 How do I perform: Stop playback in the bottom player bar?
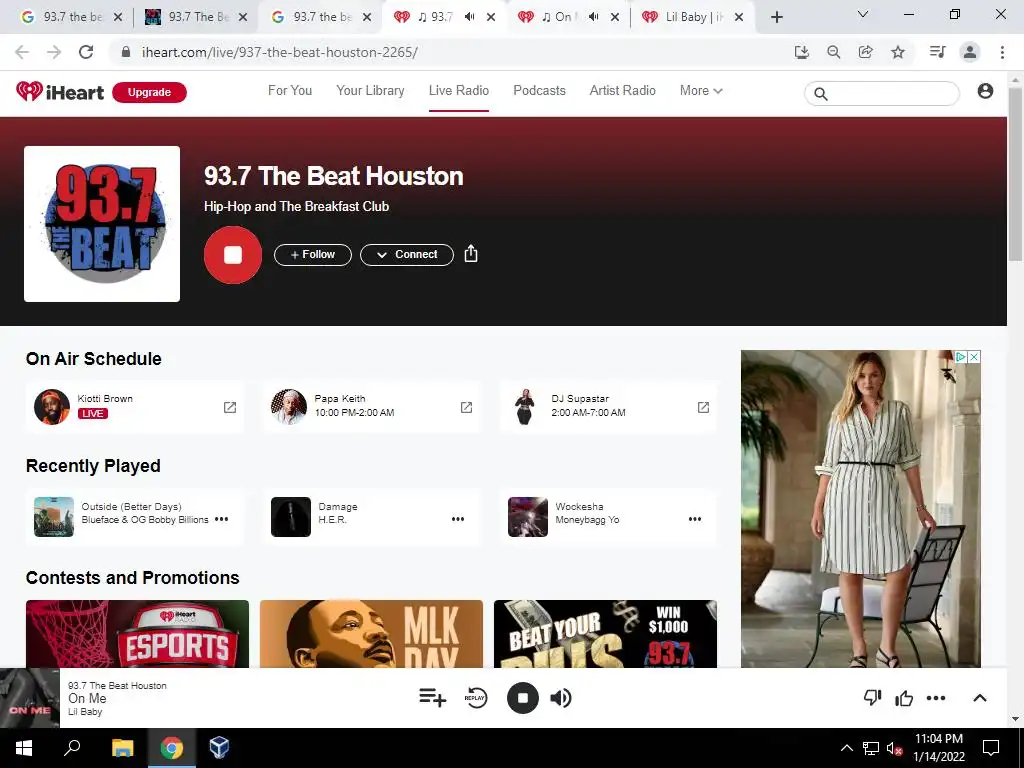tap(522, 697)
